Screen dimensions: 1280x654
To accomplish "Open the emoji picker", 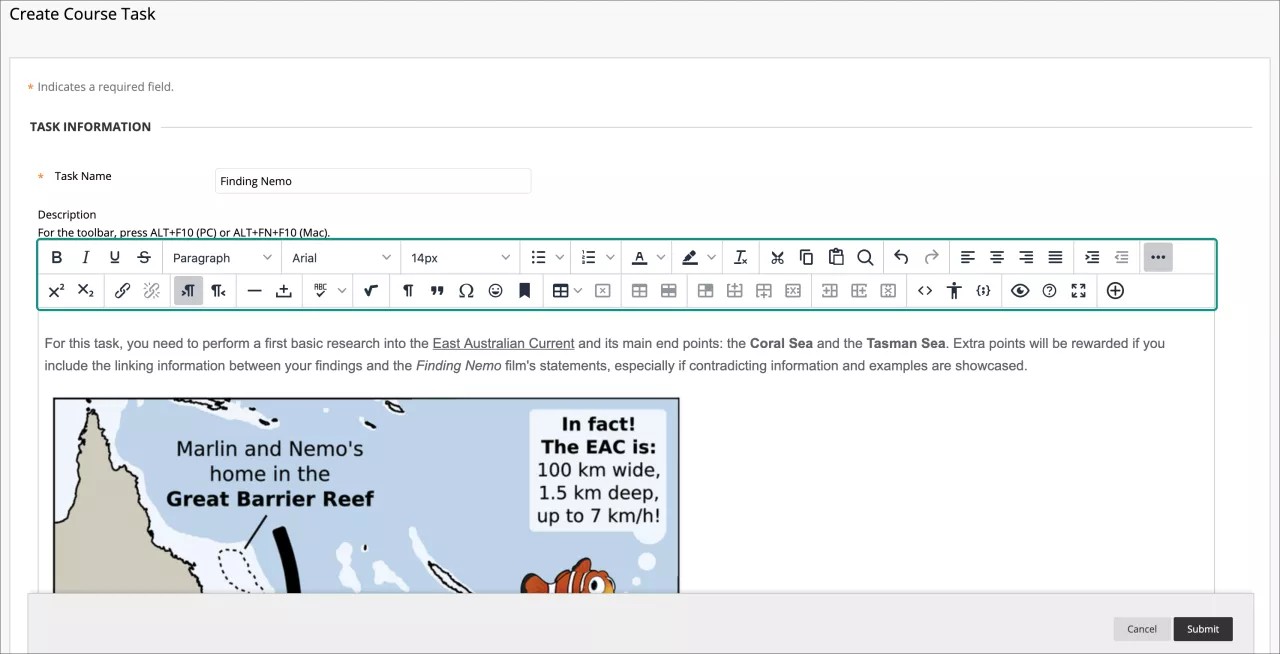I will [x=495, y=290].
